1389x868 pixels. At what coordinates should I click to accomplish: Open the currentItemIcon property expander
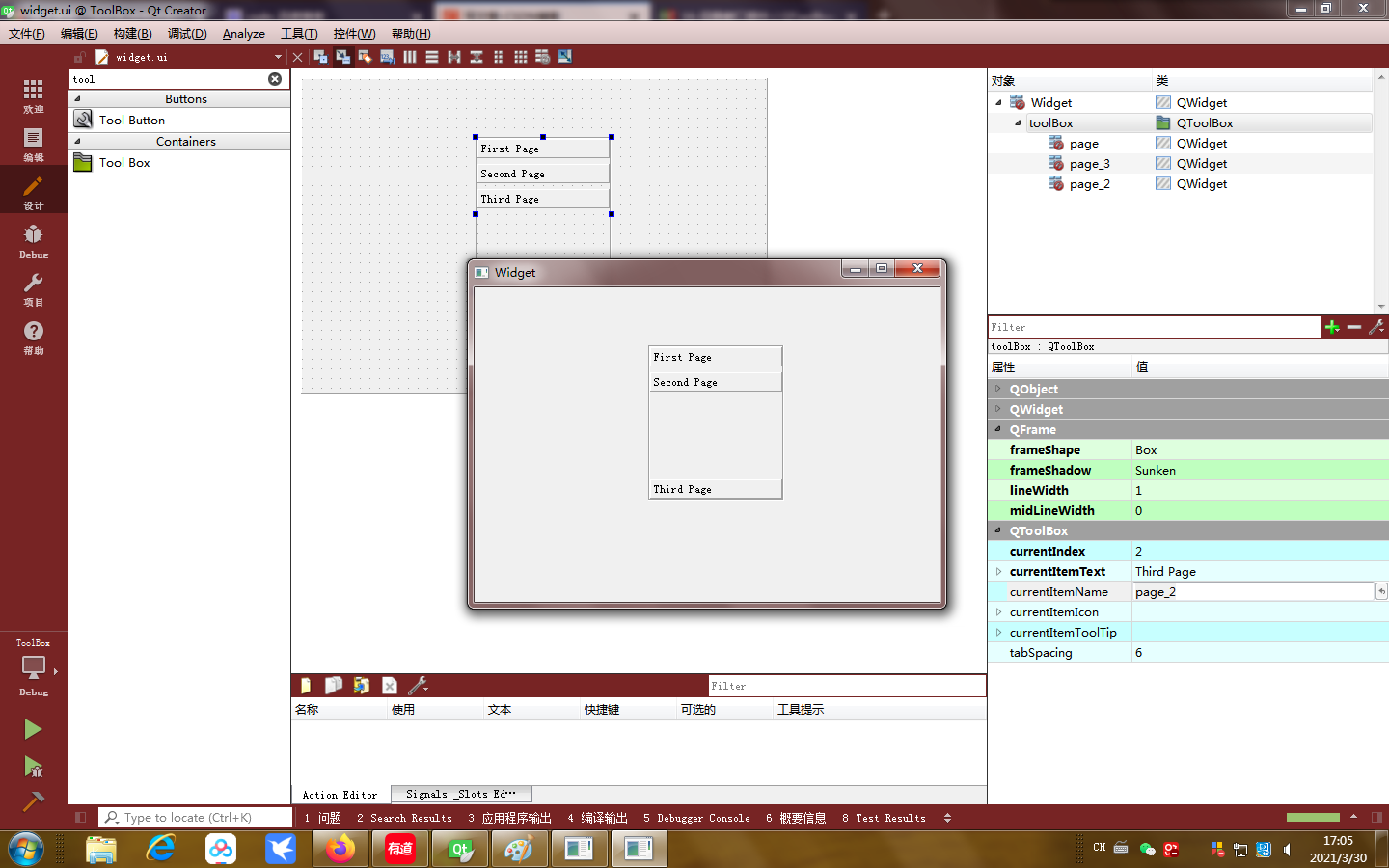(999, 611)
